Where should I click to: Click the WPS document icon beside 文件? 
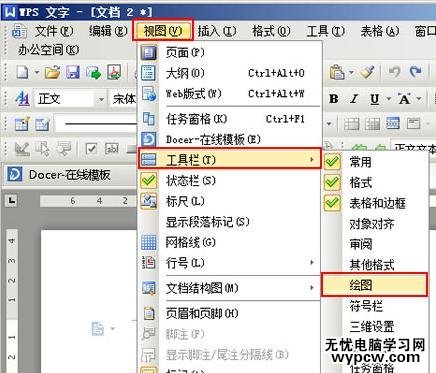pos(19,31)
